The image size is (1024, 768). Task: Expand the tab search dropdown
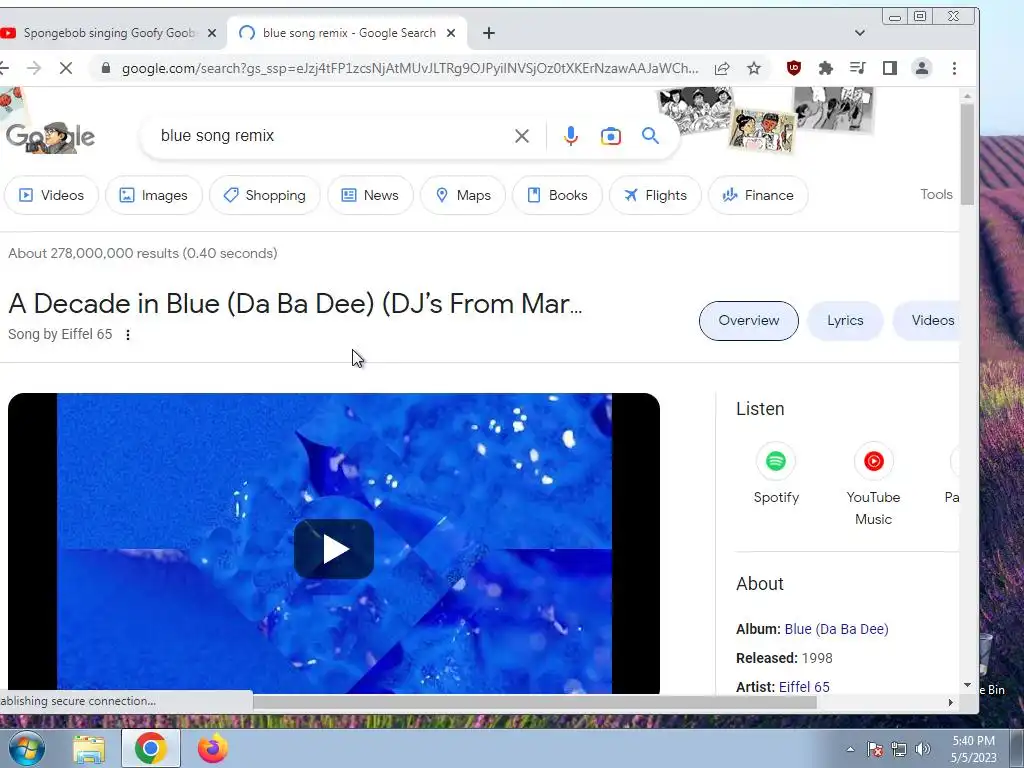pos(859,33)
